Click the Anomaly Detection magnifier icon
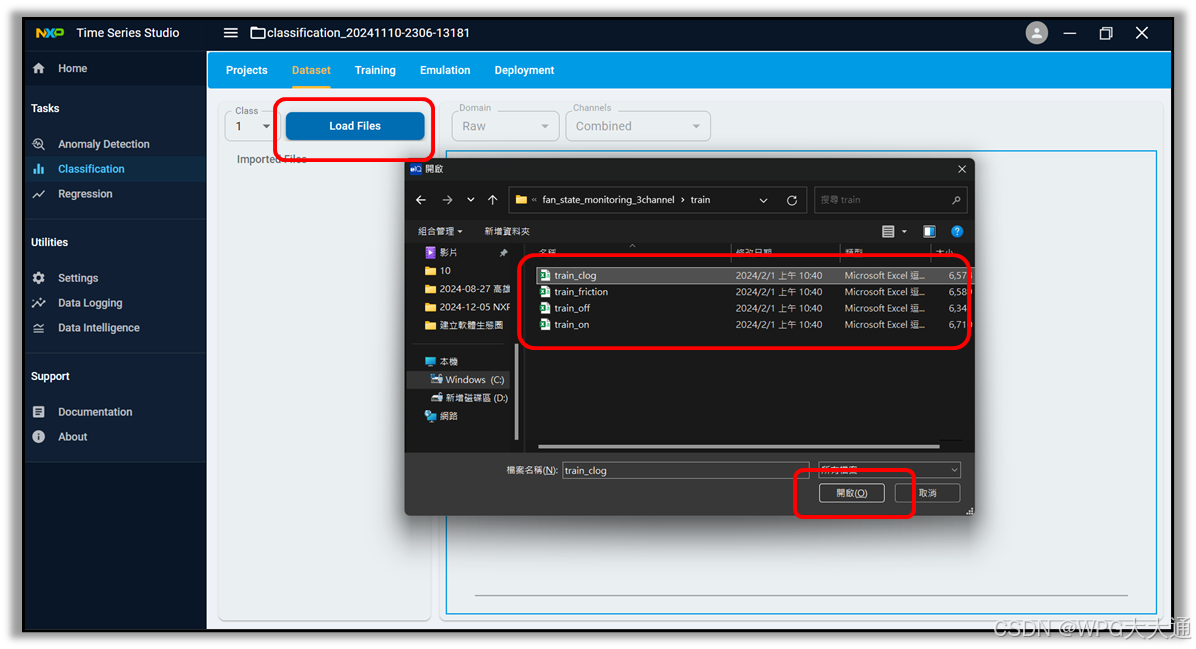The width and height of the screenshot is (1196, 649). 39,143
